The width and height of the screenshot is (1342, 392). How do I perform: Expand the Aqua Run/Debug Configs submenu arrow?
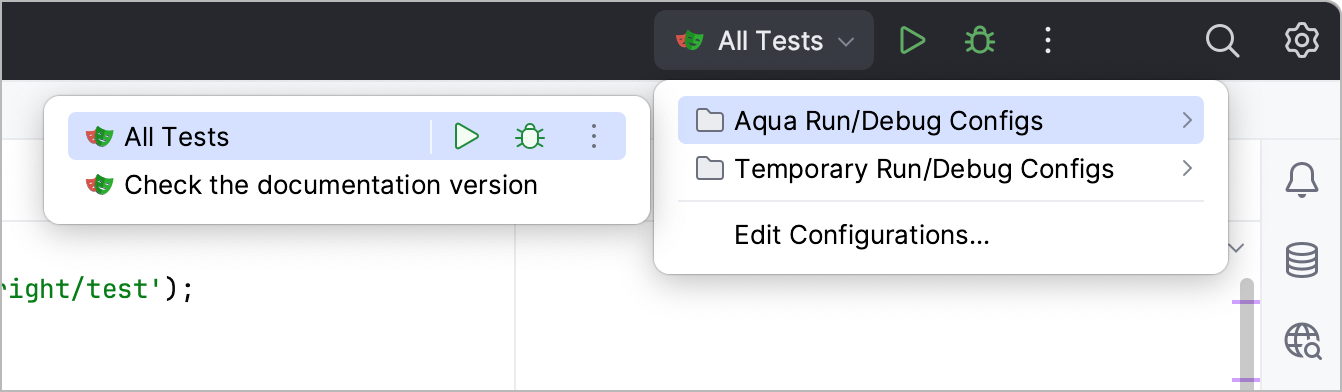(1187, 120)
